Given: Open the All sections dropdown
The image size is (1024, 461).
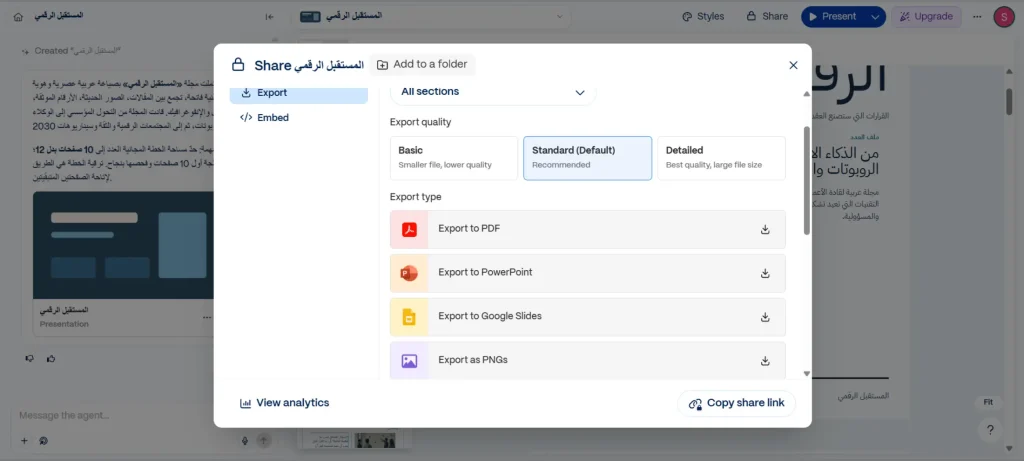Looking at the screenshot, I should [x=493, y=92].
